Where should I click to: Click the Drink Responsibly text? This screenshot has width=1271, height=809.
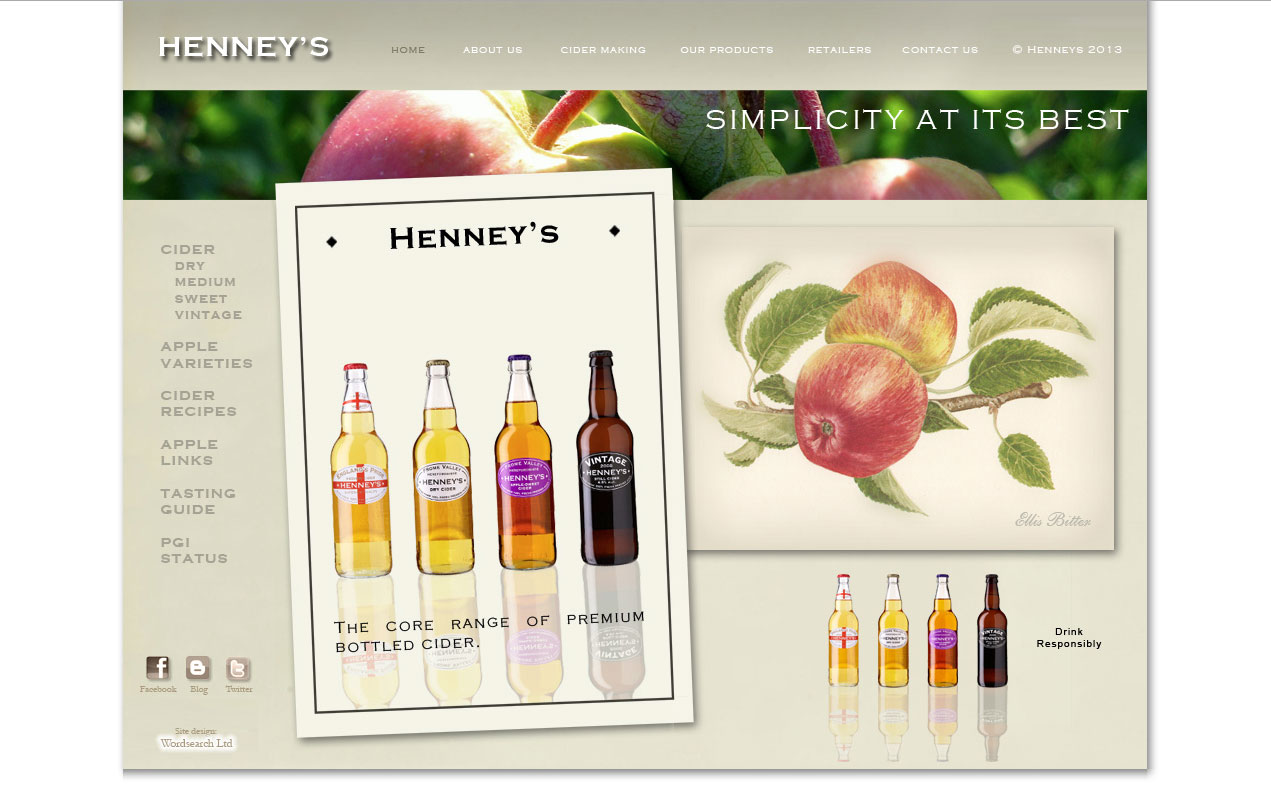pos(1069,638)
